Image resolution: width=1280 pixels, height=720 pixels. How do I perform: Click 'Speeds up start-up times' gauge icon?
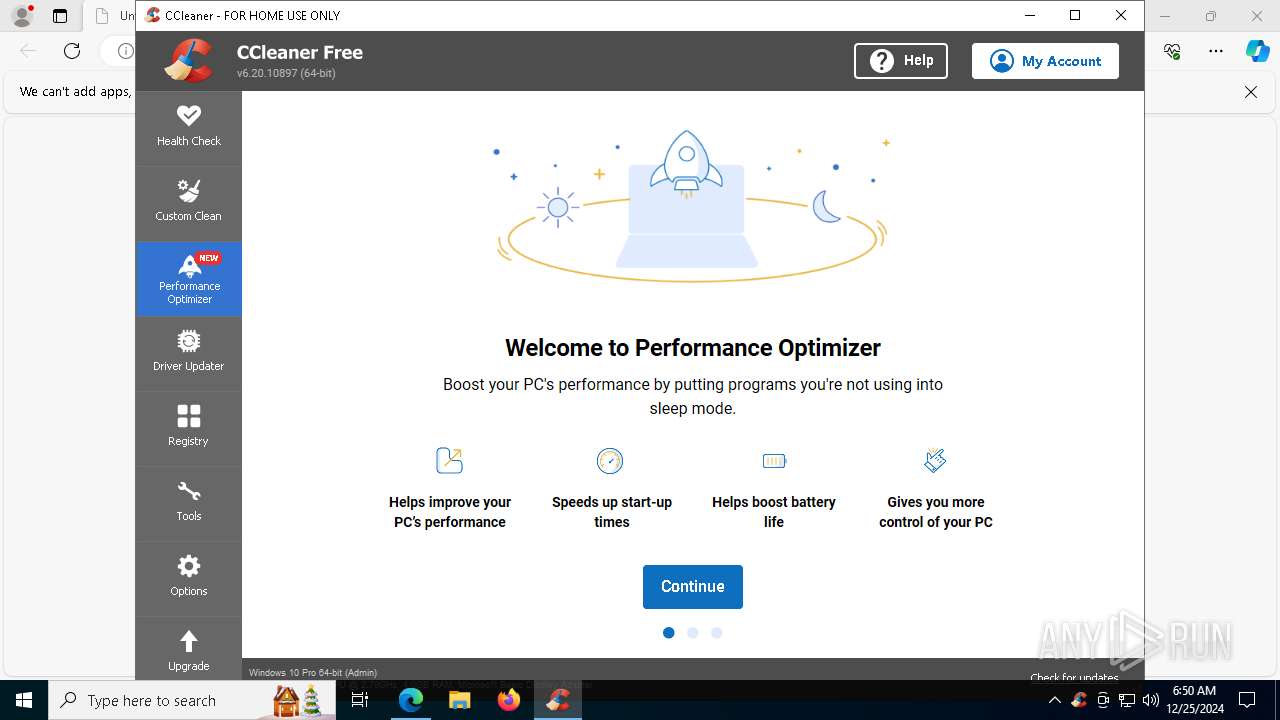click(x=610, y=460)
